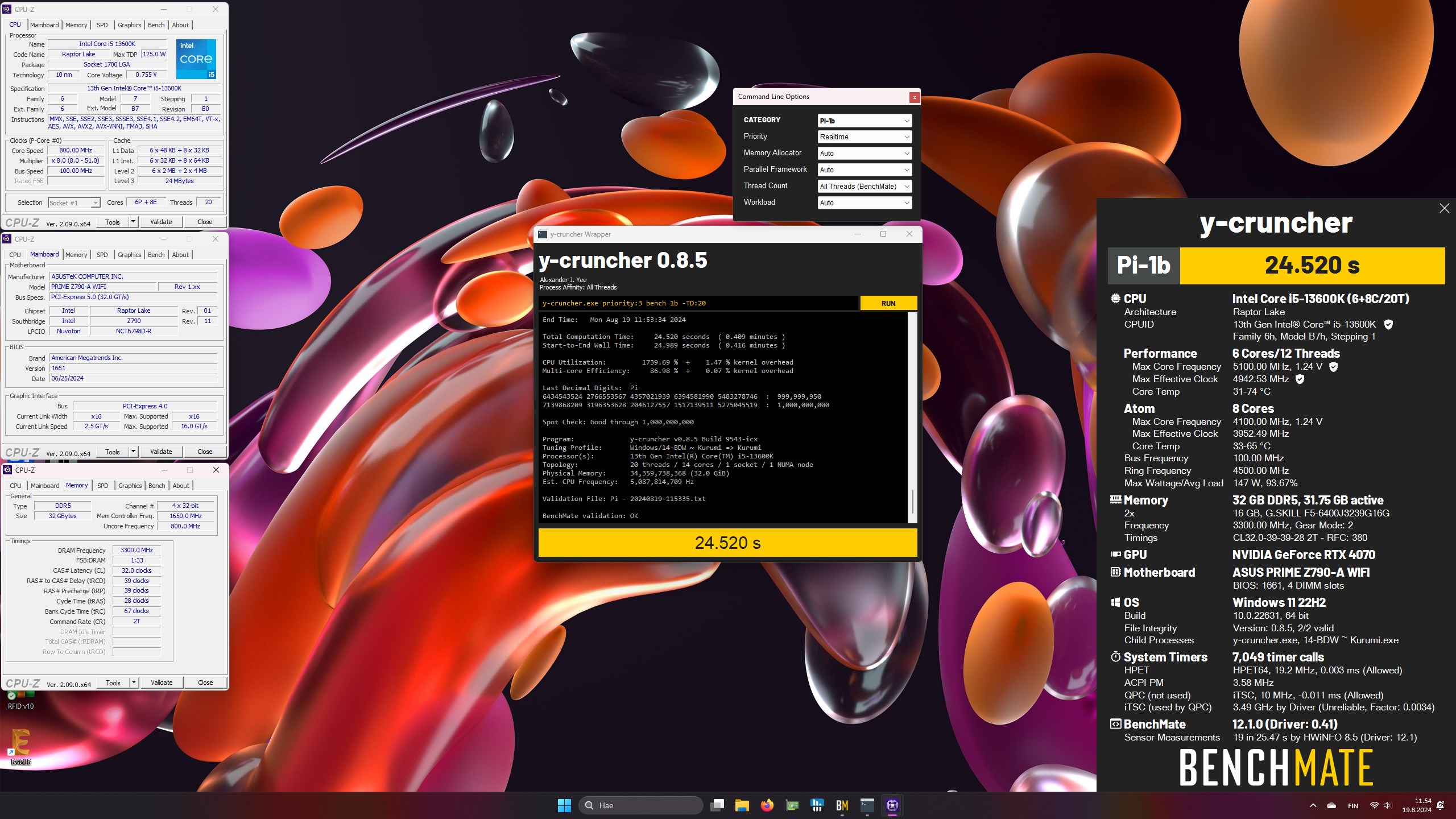Click Validate in CPU-Z Memory window
Screen dimensions: 1456x819
pos(162,682)
